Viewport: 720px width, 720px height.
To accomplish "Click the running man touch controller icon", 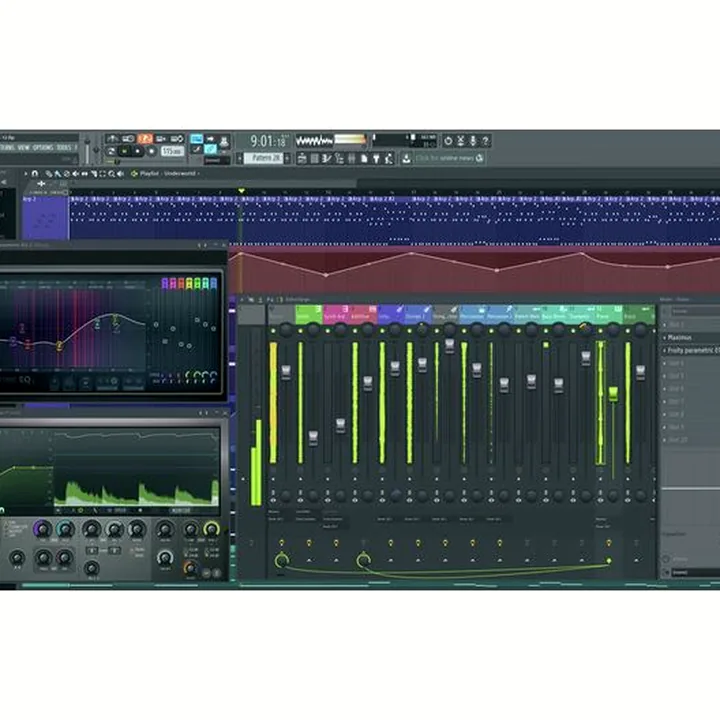I will click(x=389, y=158).
